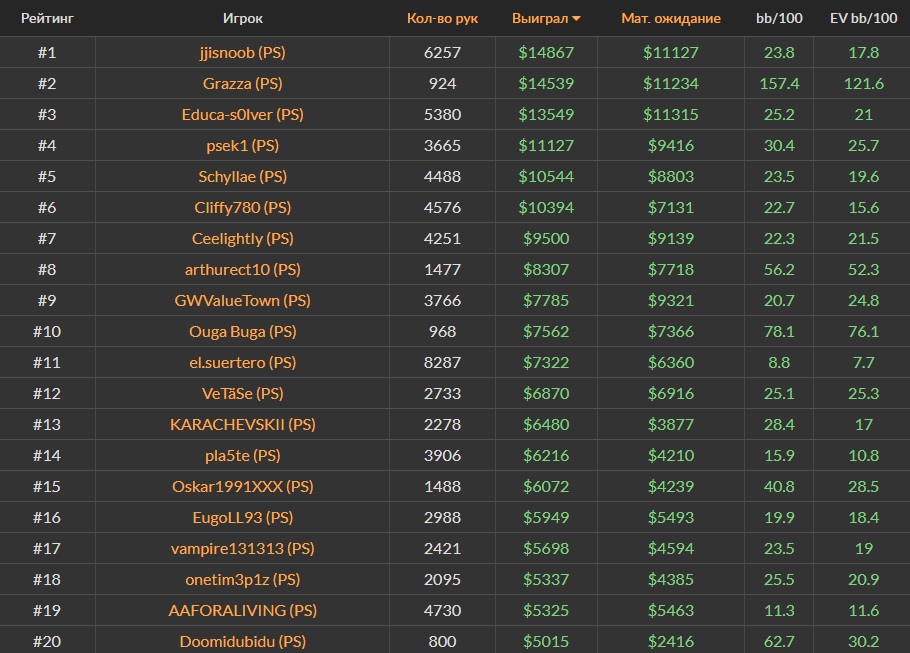
Task: Open arthurect10 (PS) profile
Action: point(243,270)
